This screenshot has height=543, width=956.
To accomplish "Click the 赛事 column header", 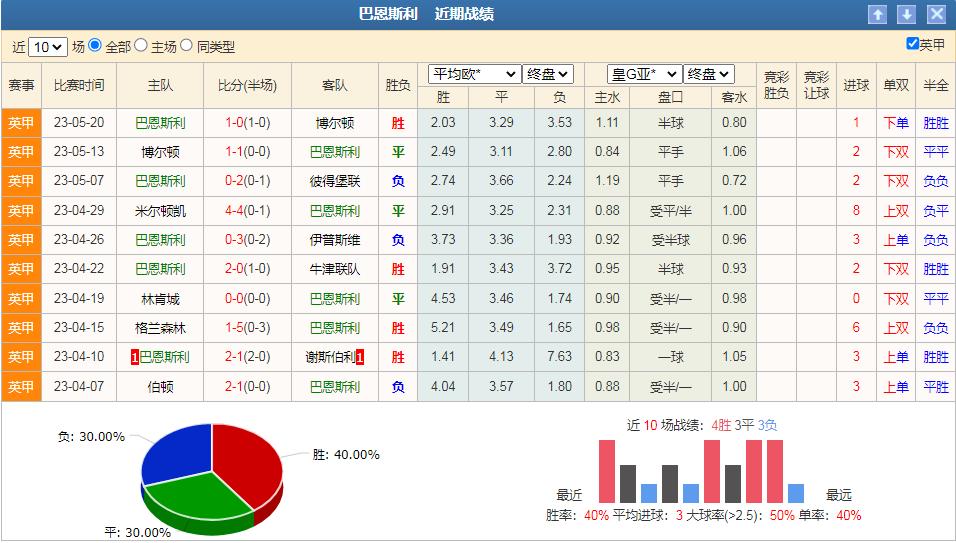I will 21,86.
